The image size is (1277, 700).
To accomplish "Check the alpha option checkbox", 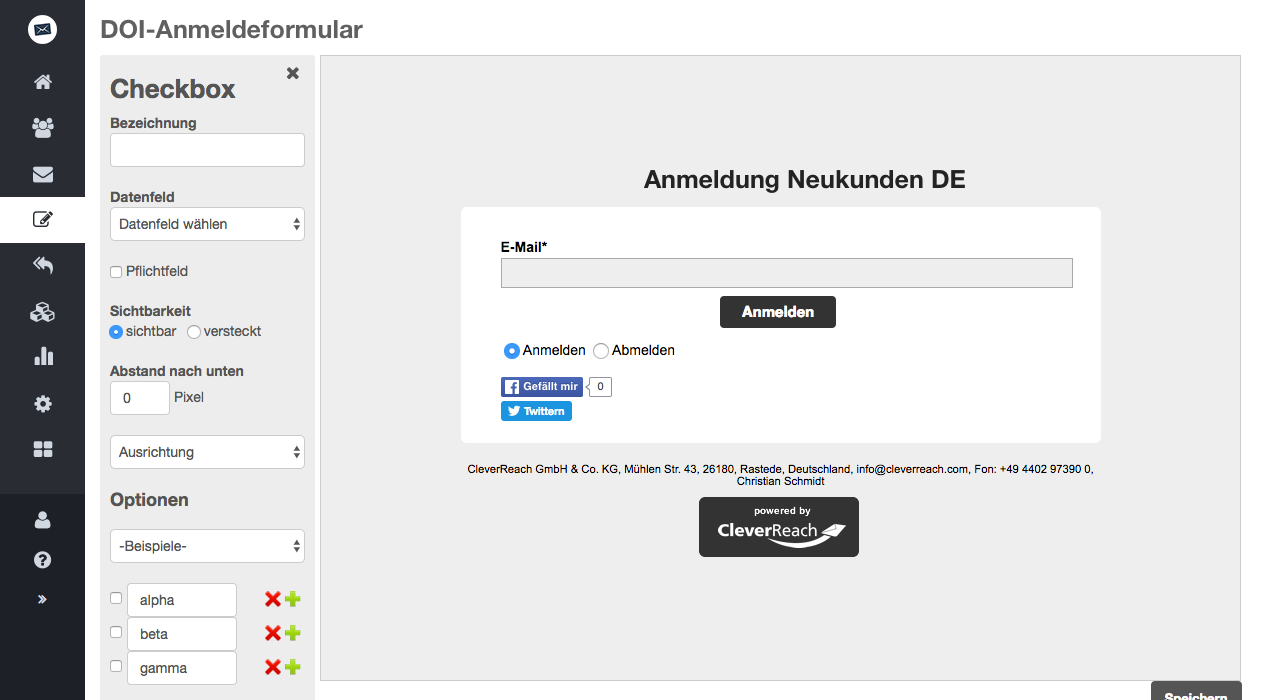I will coord(116,598).
